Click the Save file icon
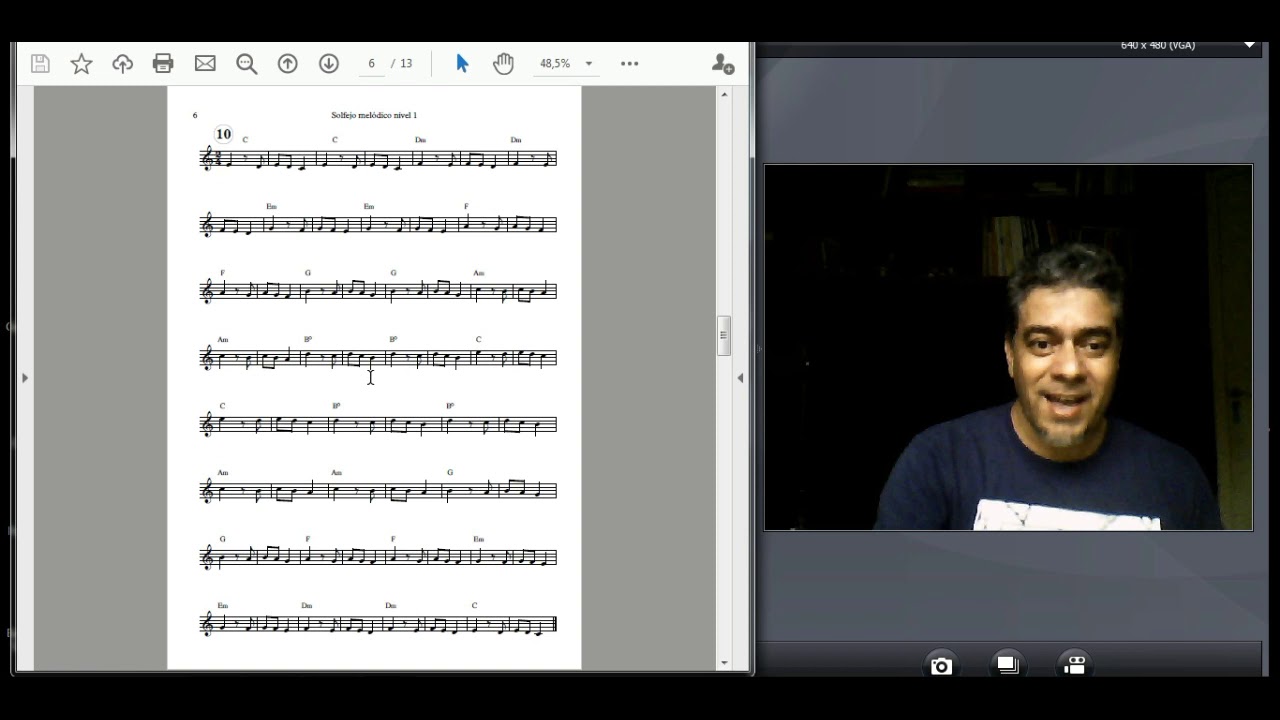 point(40,64)
